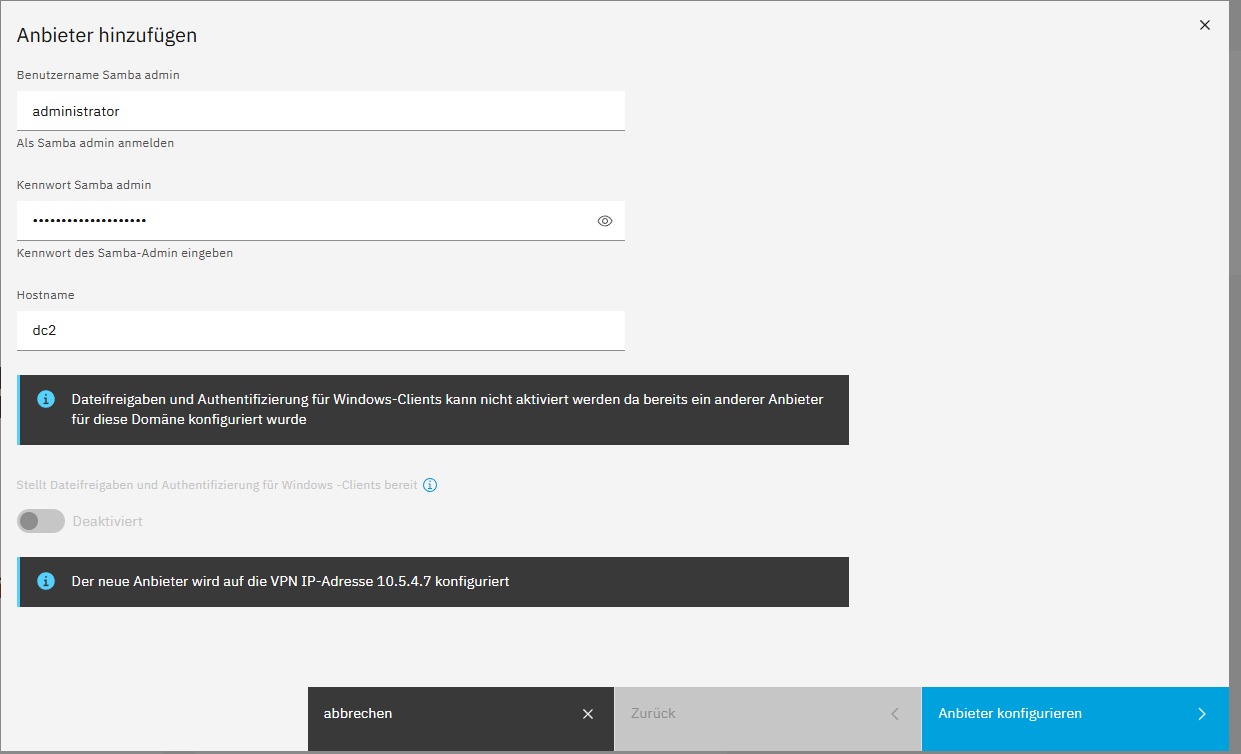Click the Deaktiviert label next to switch
Image resolution: width=1241 pixels, height=754 pixels.
(107, 521)
